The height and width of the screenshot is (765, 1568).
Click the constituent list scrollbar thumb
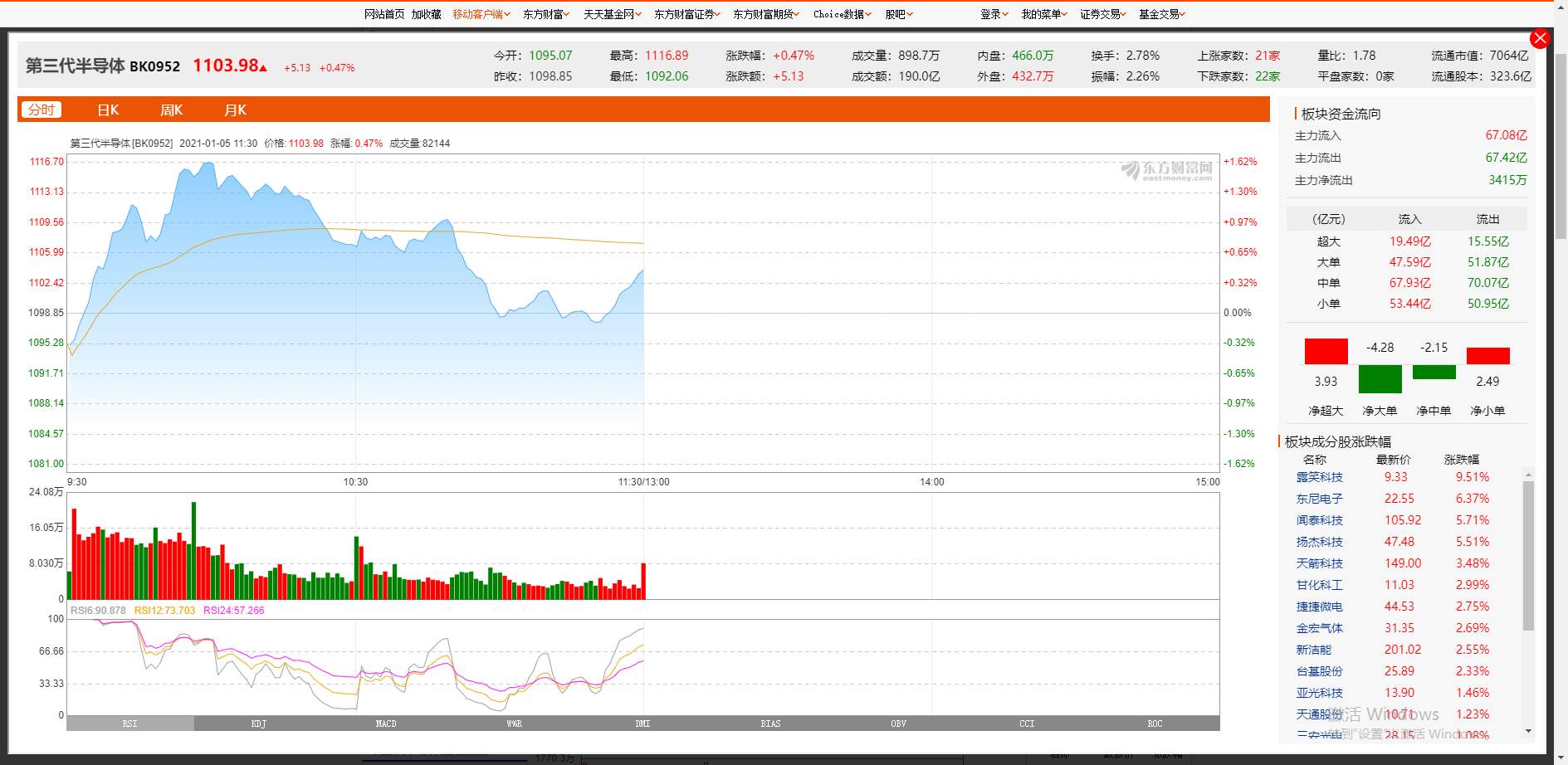coord(1528,556)
